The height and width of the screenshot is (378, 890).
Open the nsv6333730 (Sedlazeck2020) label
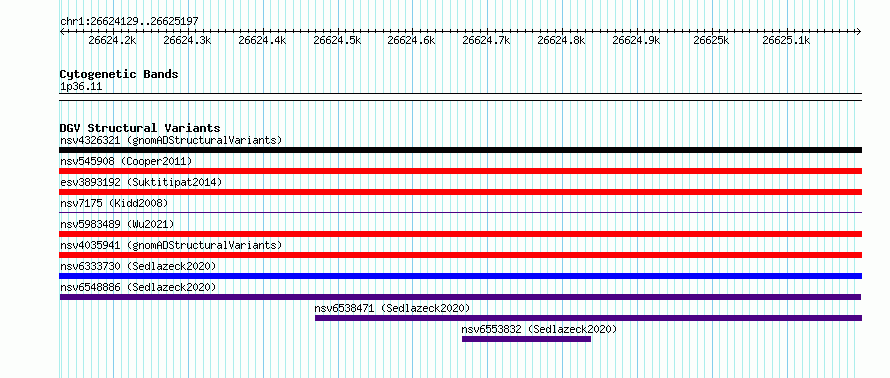(138, 266)
